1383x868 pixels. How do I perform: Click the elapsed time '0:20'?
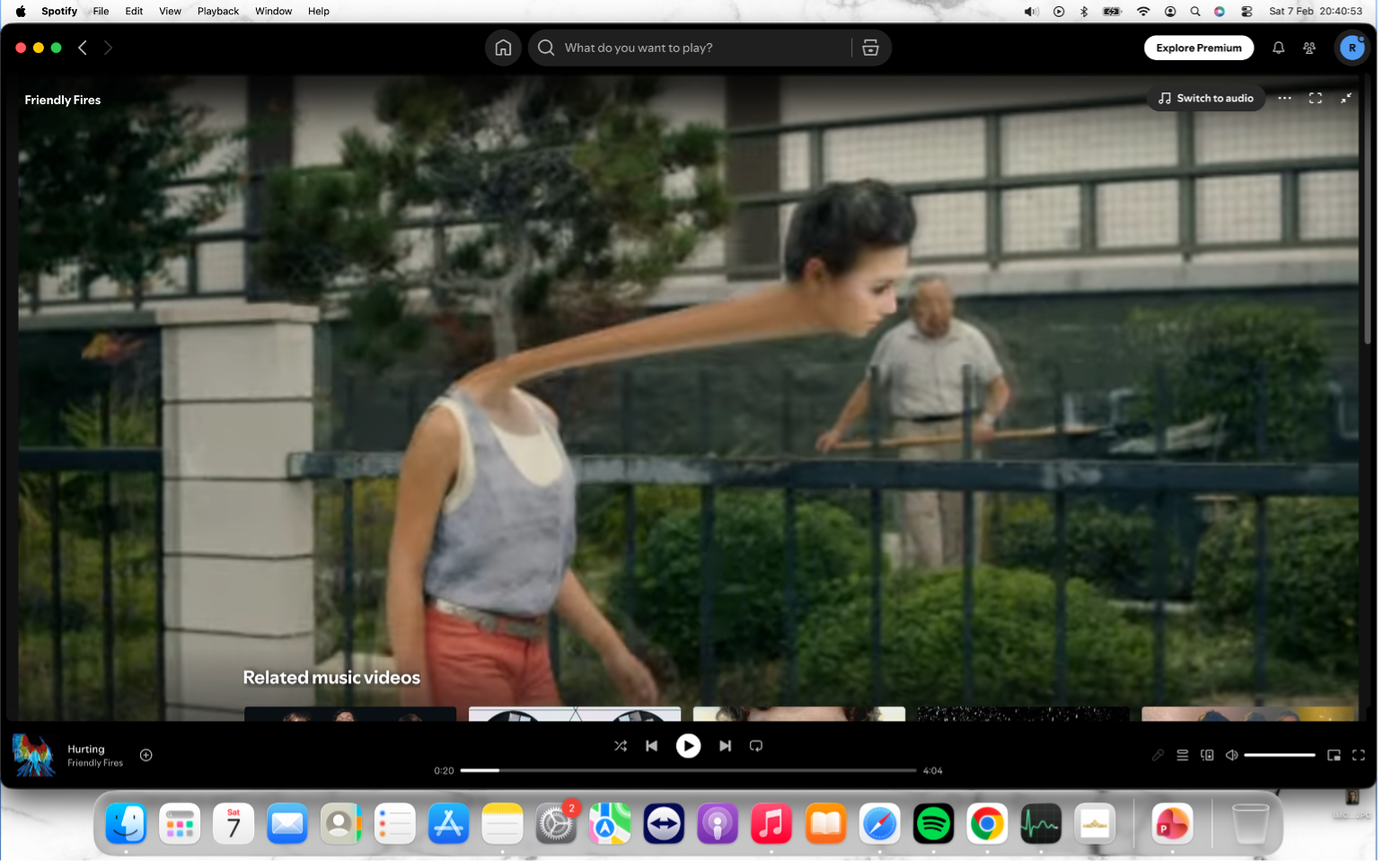tap(444, 770)
